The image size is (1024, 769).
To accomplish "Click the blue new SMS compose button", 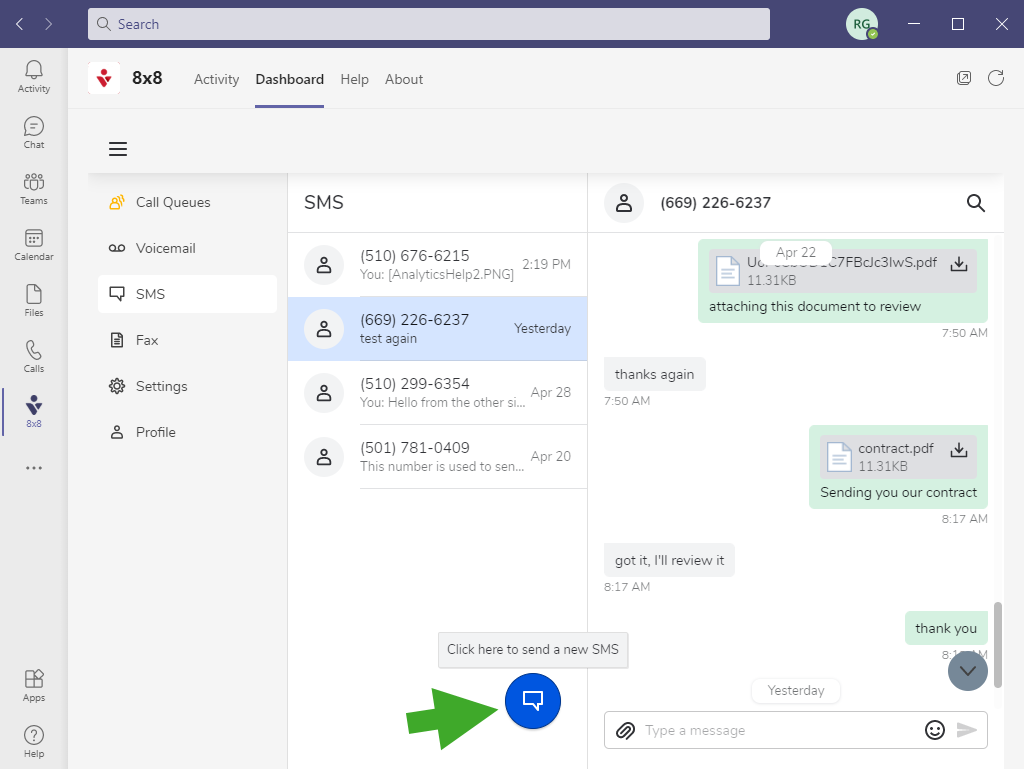I will pyautogui.click(x=533, y=701).
